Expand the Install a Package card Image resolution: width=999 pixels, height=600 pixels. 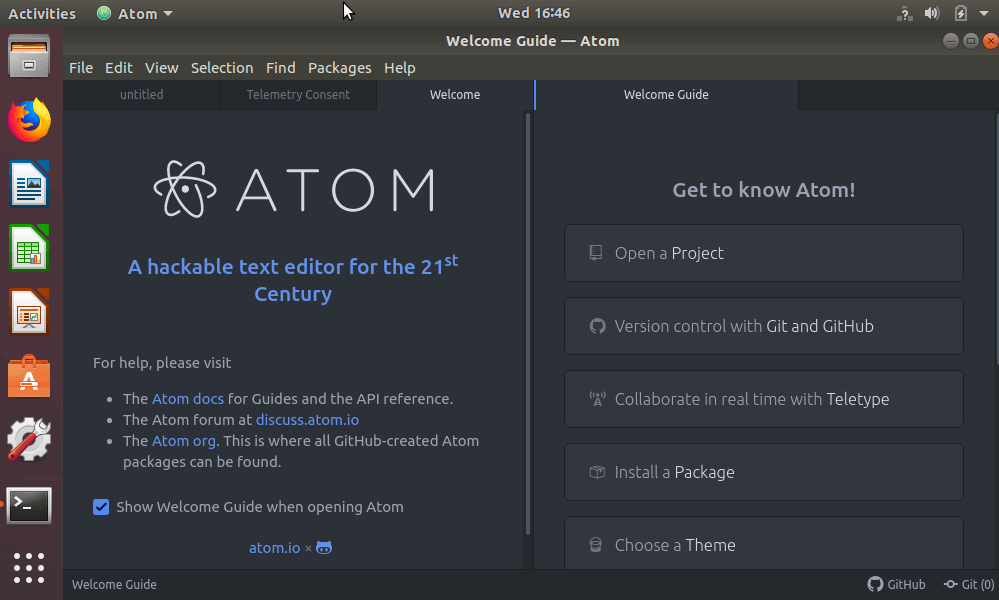(764, 472)
